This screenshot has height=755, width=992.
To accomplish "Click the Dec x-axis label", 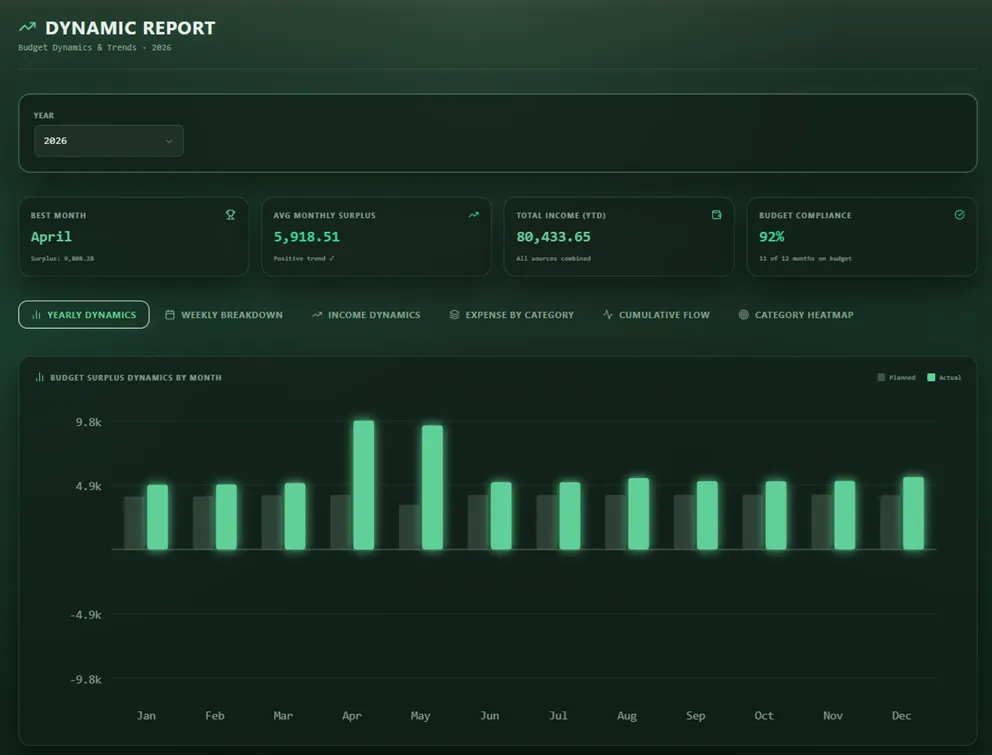I will (902, 715).
